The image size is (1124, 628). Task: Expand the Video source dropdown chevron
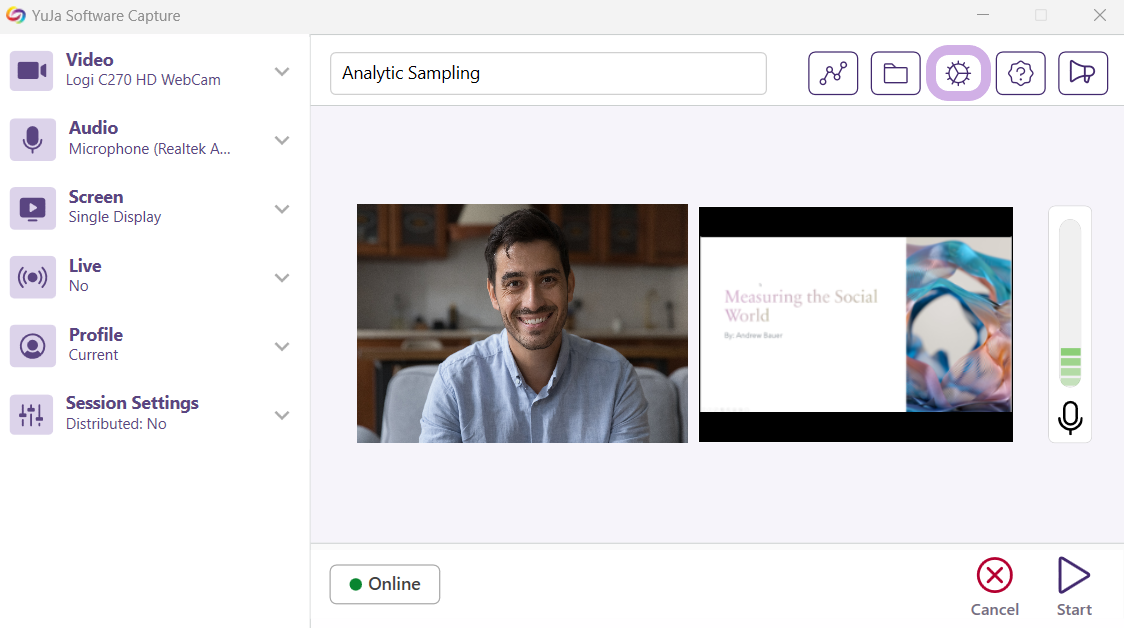282,71
